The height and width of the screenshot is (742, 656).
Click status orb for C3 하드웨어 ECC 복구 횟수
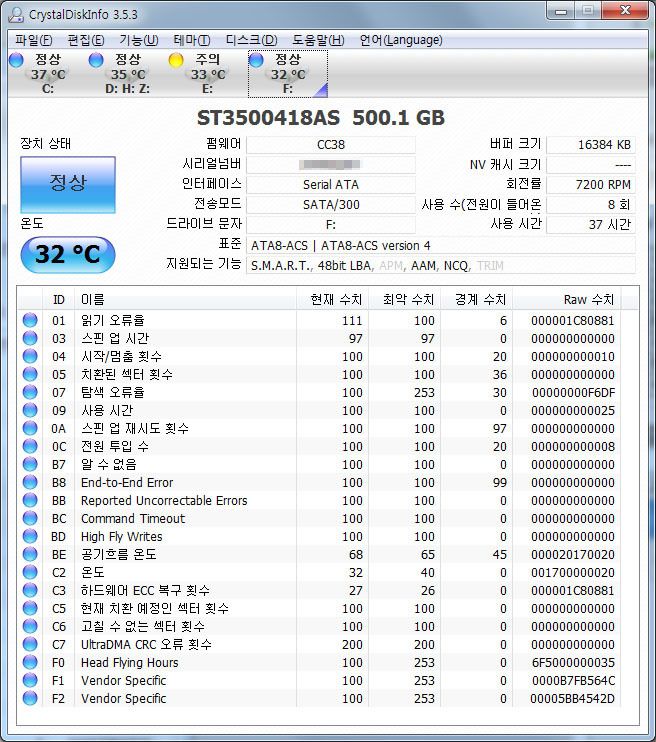pyautogui.click(x=30, y=590)
